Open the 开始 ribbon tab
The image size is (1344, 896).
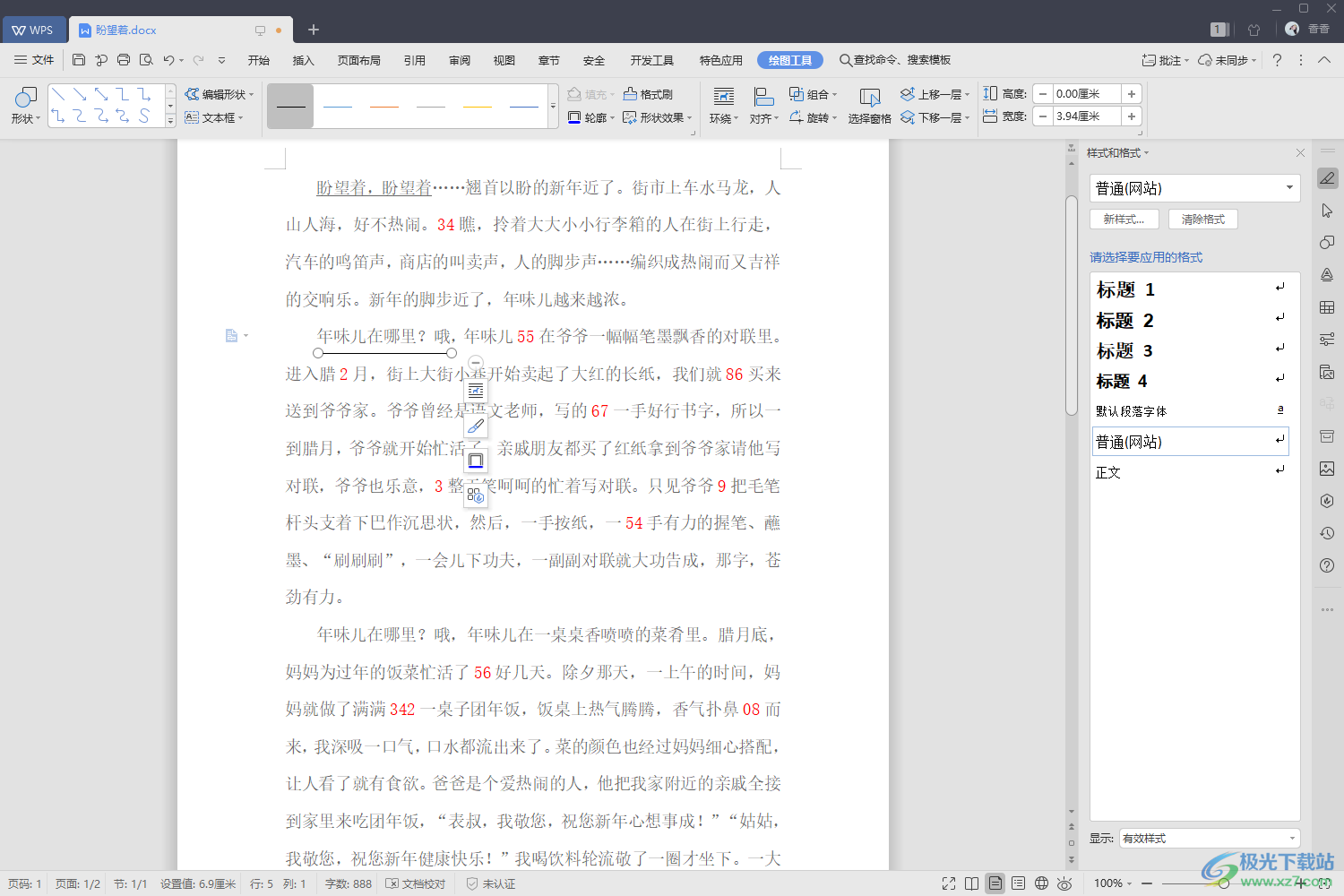tap(259, 60)
